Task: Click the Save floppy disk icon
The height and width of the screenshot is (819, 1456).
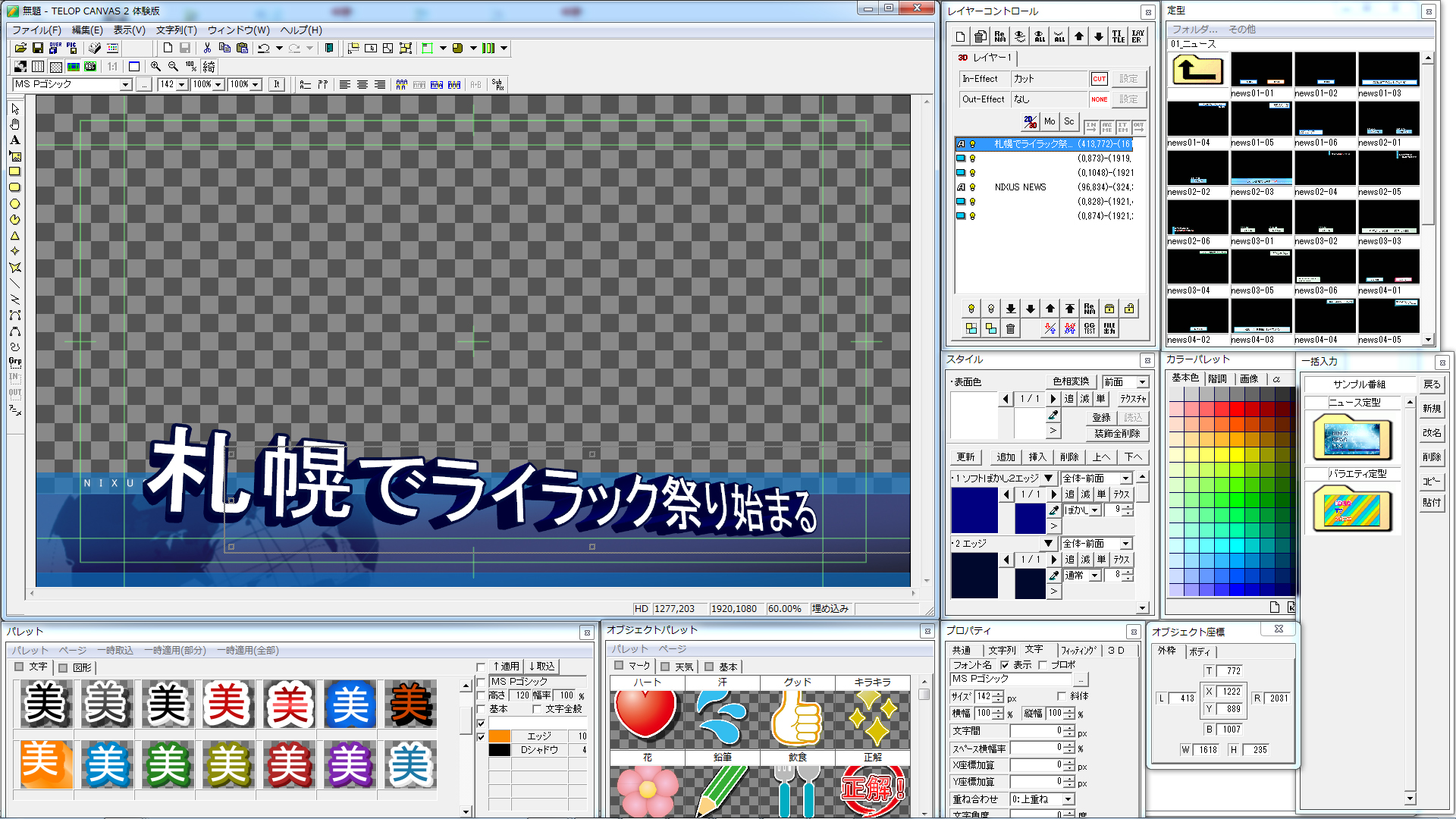Action: (37, 48)
